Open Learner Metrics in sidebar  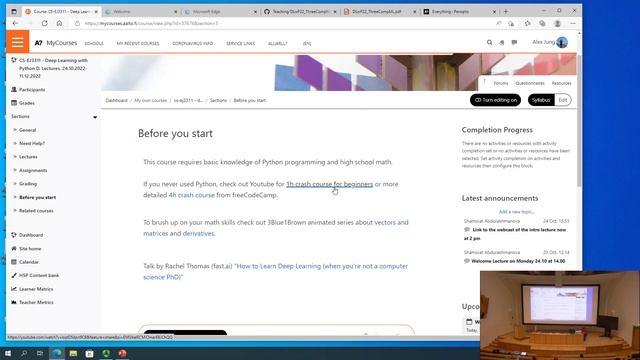pyautogui.click(x=36, y=289)
